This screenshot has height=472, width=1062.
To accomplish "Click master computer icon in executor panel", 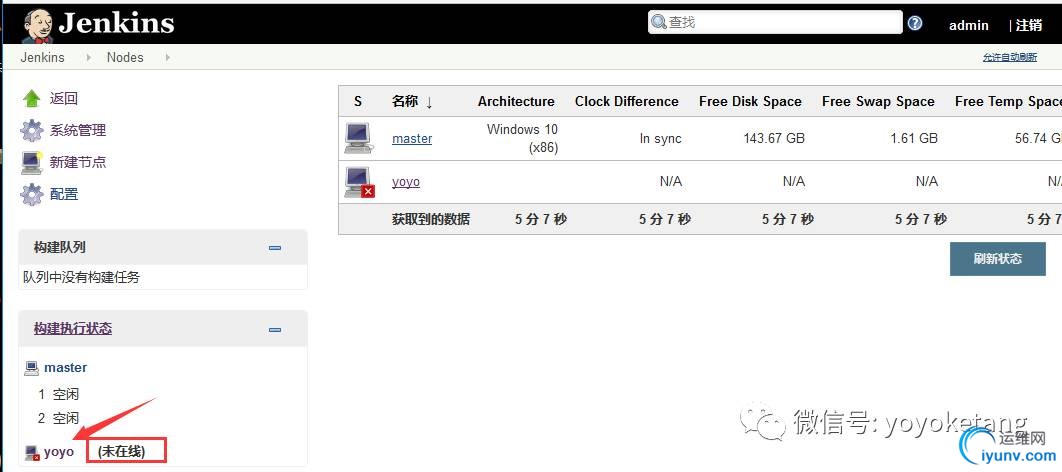I will click(31, 368).
